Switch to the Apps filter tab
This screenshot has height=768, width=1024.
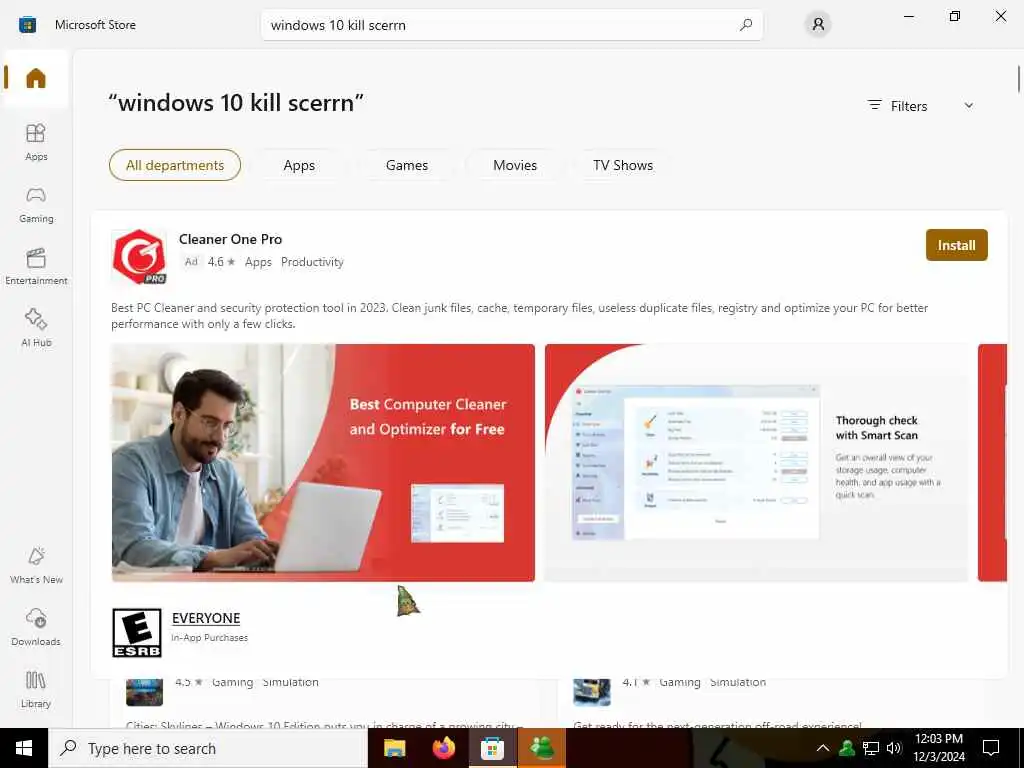[299, 165]
